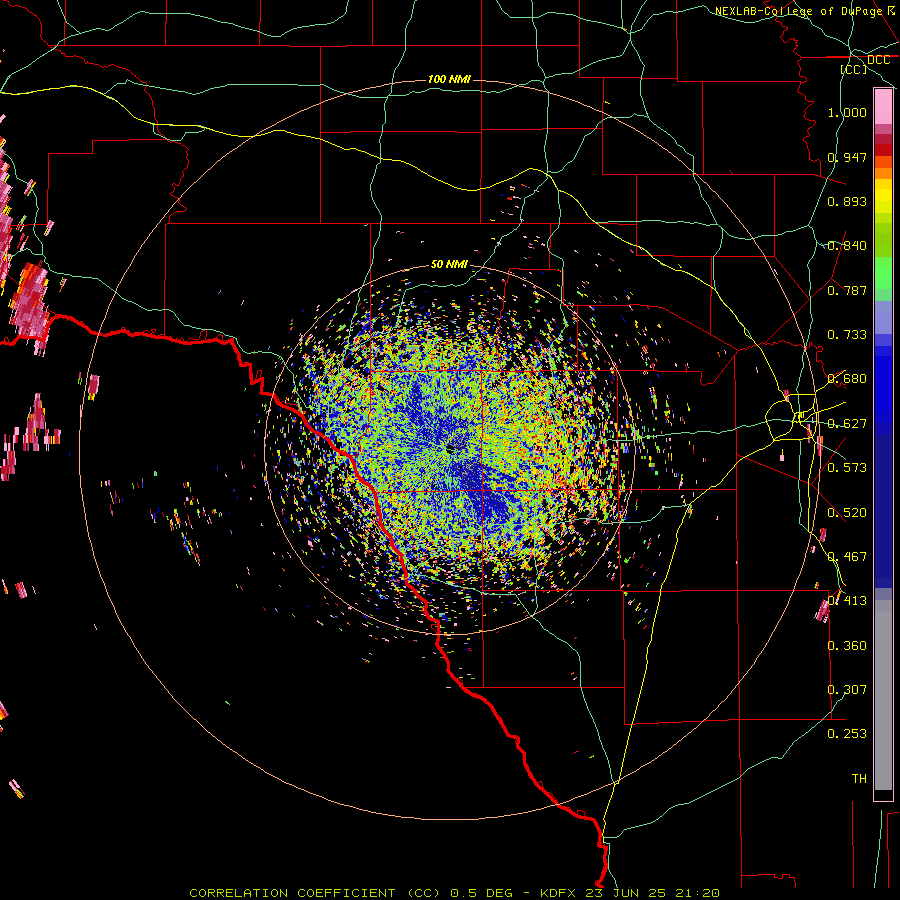Click the NEXLAB-College of DuPage label
This screenshot has width=900, height=900.
tap(798, 11)
